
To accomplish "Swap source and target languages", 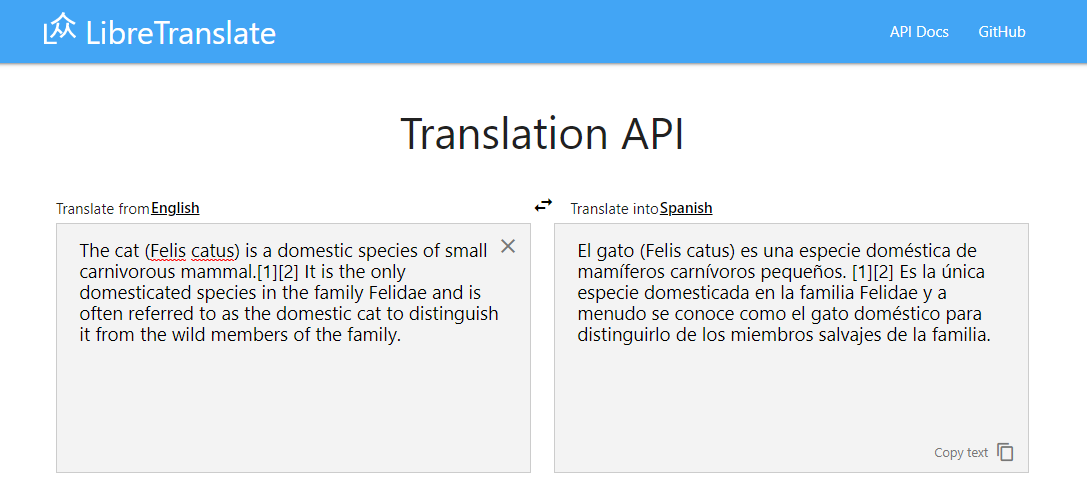I will 543,205.
